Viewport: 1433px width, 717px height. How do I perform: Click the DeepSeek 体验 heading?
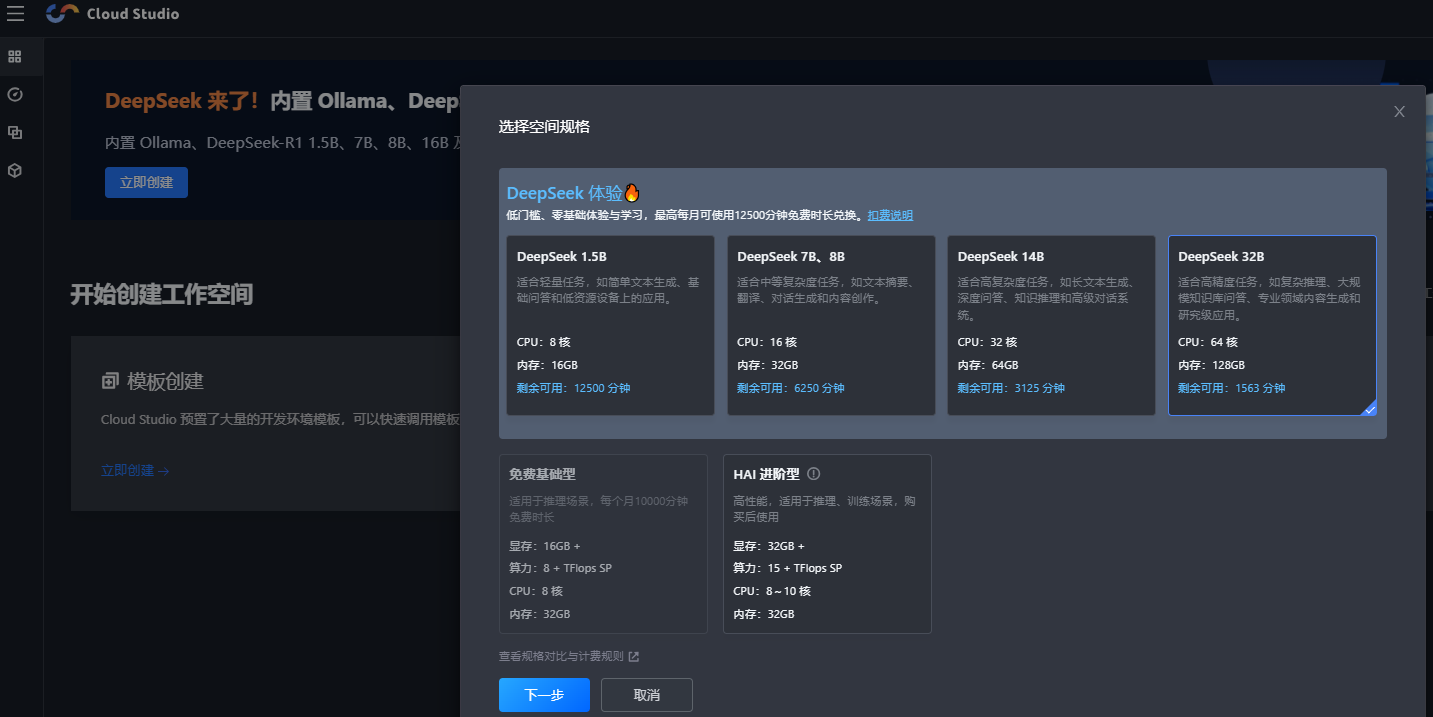[x=573, y=193]
